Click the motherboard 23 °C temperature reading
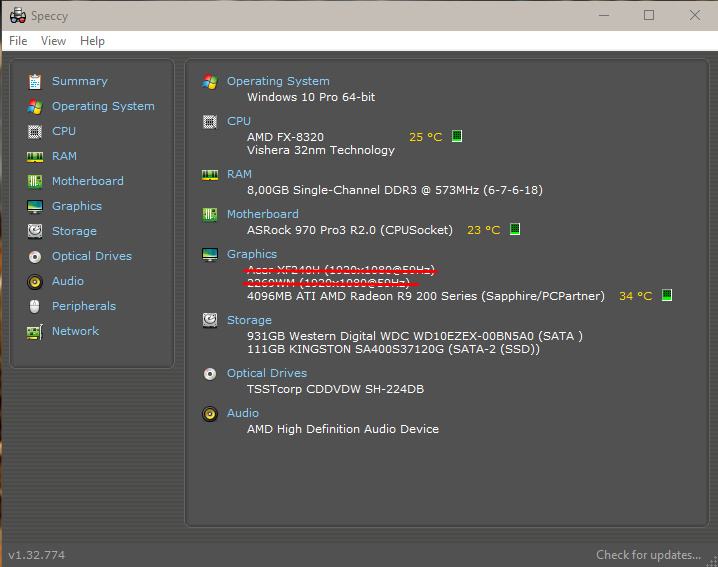The width and height of the screenshot is (718, 567). coord(483,229)
